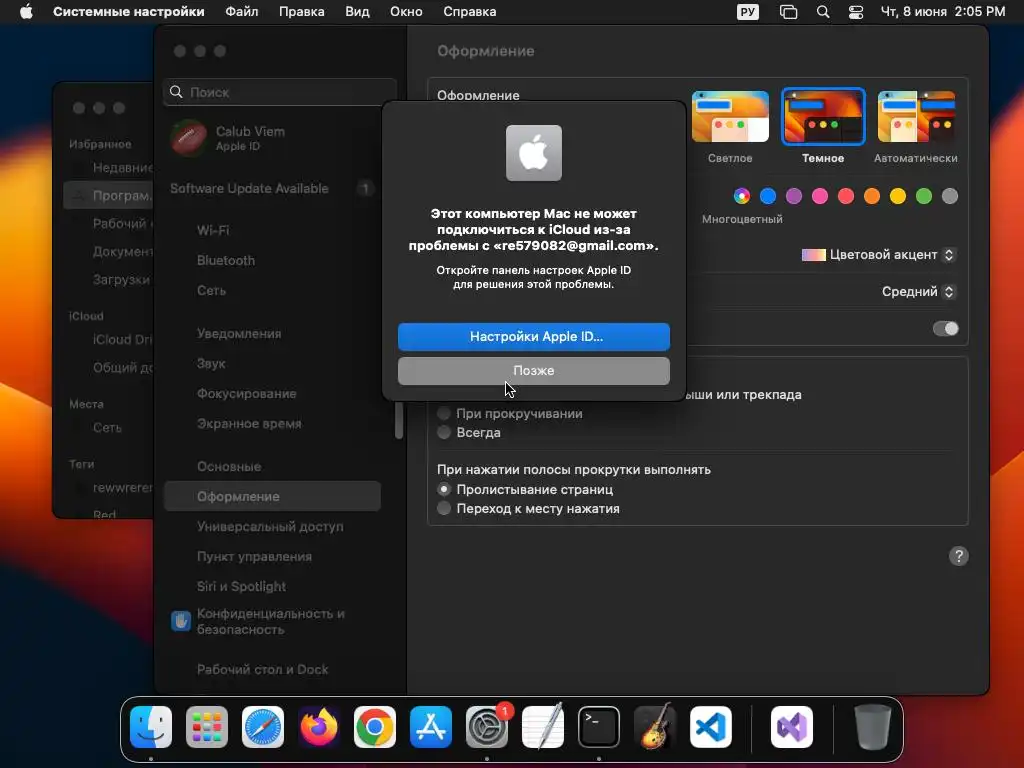
Task: Select 'Переход к месту нажатия' radio button
Action: tap(444, 508)
